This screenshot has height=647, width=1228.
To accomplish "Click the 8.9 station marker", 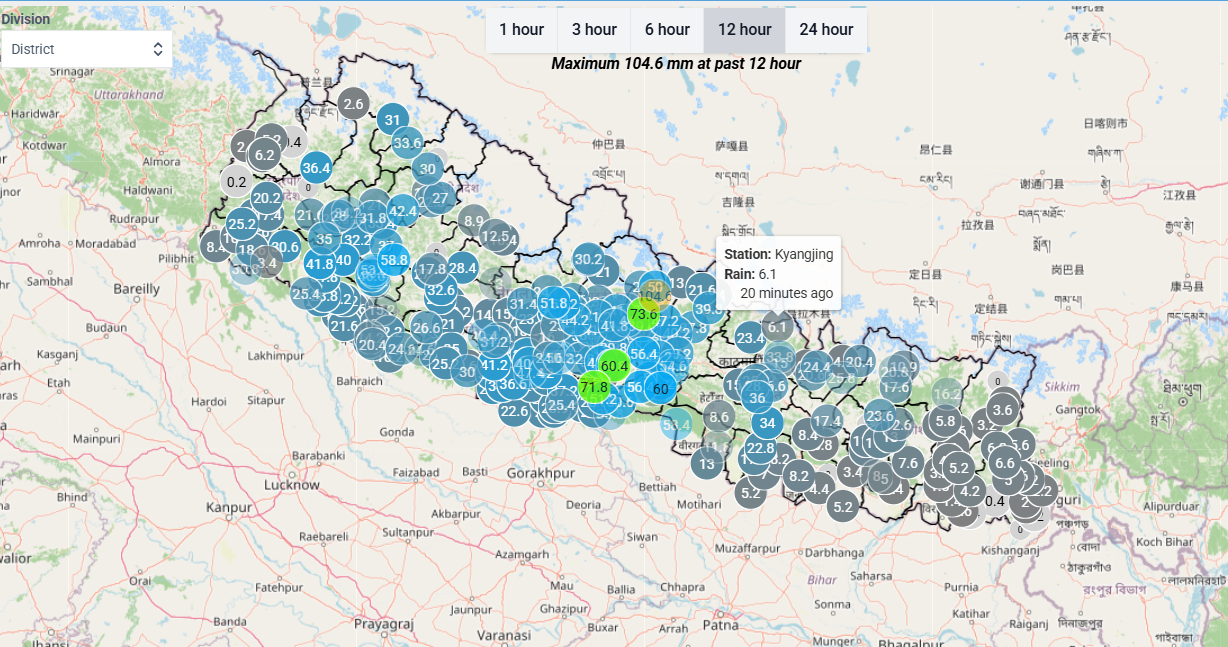I will click(x=474, y=221).
